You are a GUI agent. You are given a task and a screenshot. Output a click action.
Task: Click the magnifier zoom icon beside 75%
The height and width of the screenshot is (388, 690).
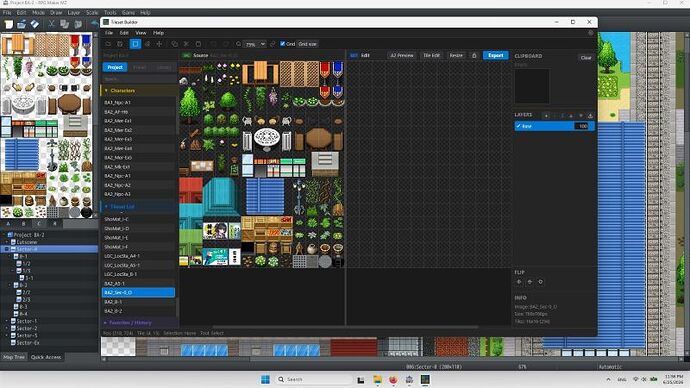[239, 44]
